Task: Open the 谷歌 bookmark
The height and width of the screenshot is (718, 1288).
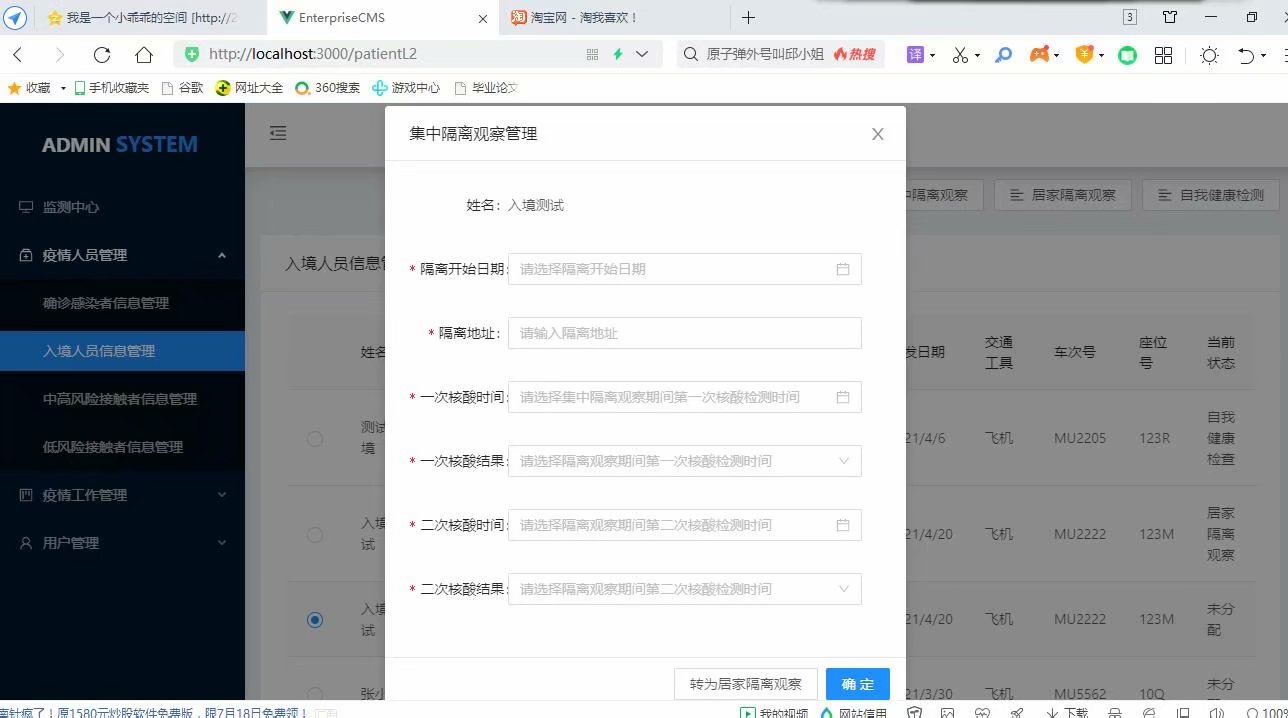Action: [182, 88]
